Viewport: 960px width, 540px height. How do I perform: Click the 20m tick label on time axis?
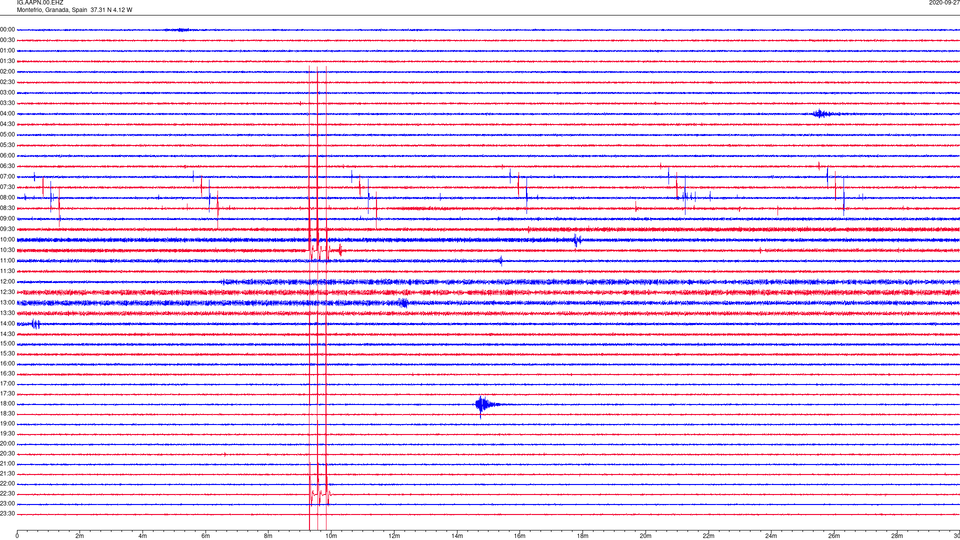[645, 536]
